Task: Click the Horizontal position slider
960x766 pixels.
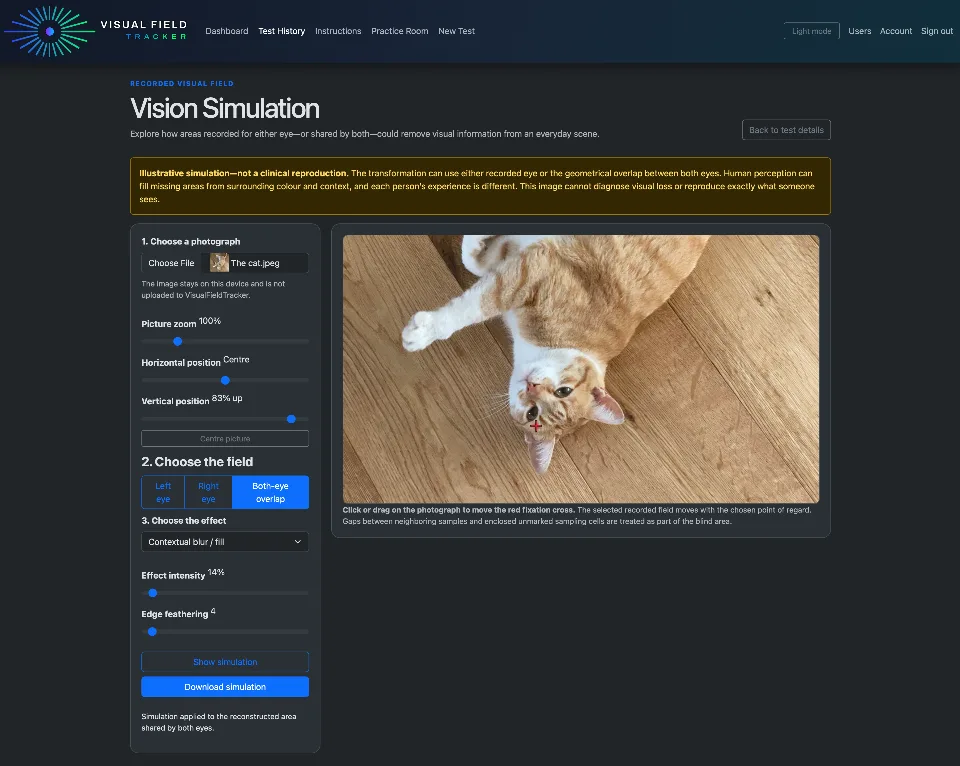Action: point(225,380)
